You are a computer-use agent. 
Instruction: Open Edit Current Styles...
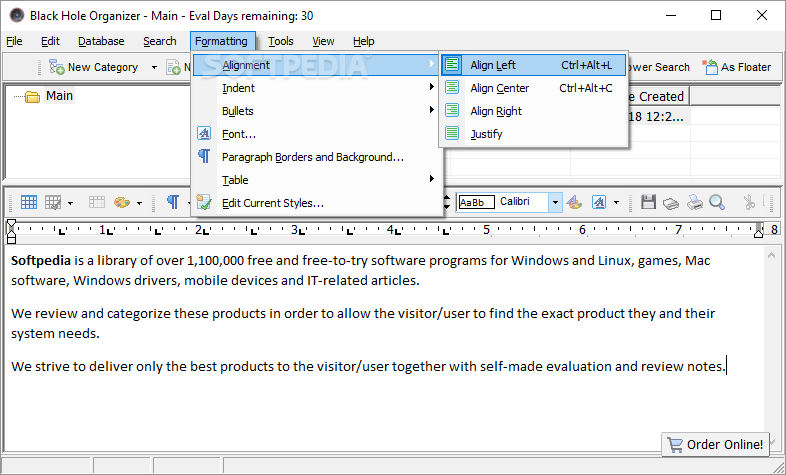pyautogui.click(x=316, y=203)
